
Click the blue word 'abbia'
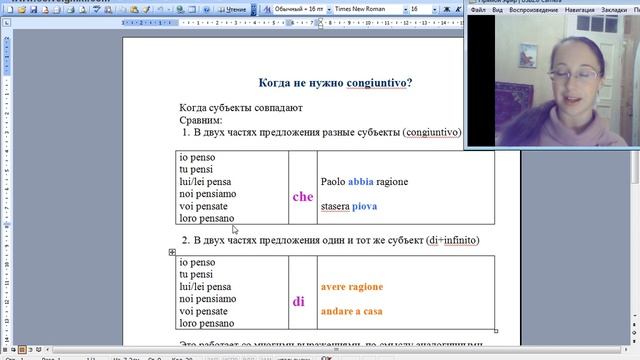click(361, 182)
